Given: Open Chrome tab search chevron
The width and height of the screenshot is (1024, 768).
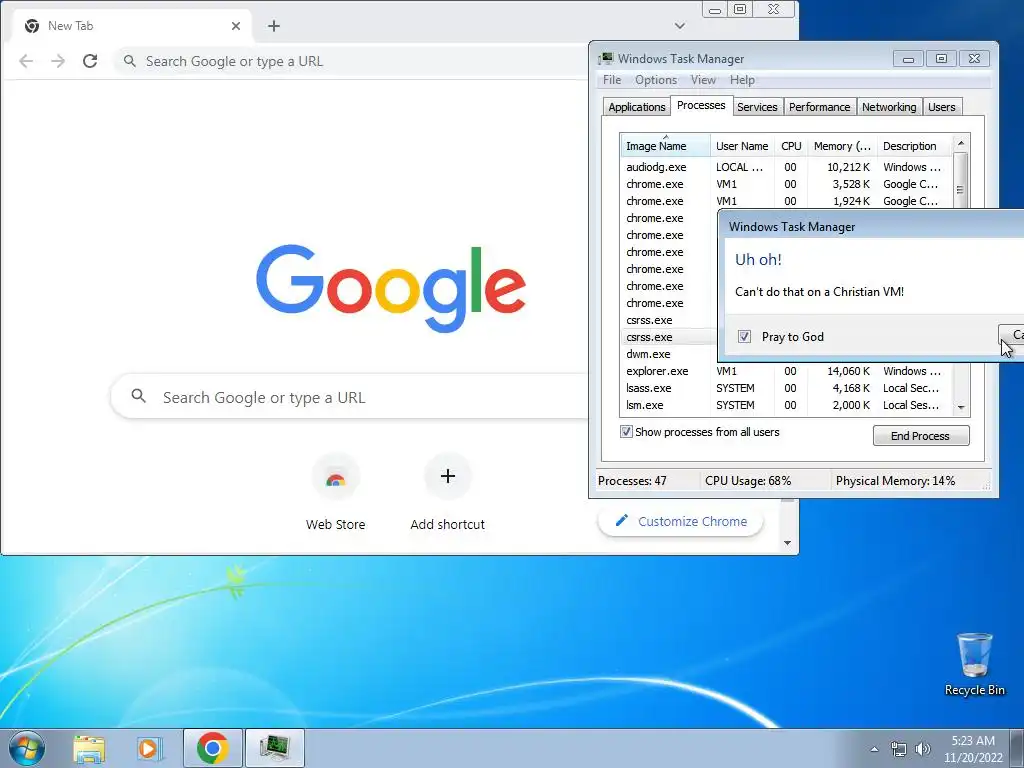Looking at the screenshot, I should (x=680, y=26).
